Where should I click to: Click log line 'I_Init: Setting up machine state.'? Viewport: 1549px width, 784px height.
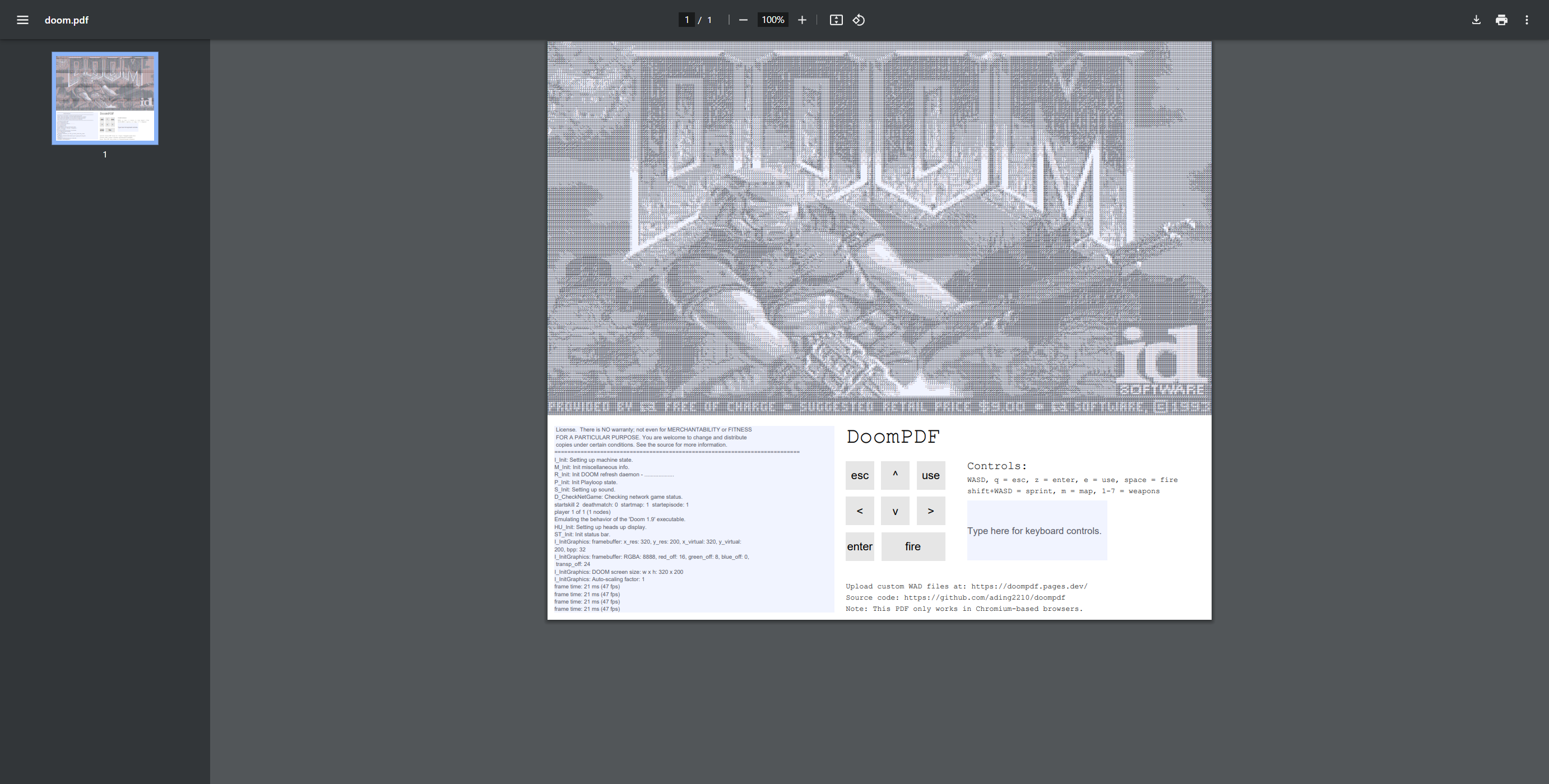tap(593, 460)
